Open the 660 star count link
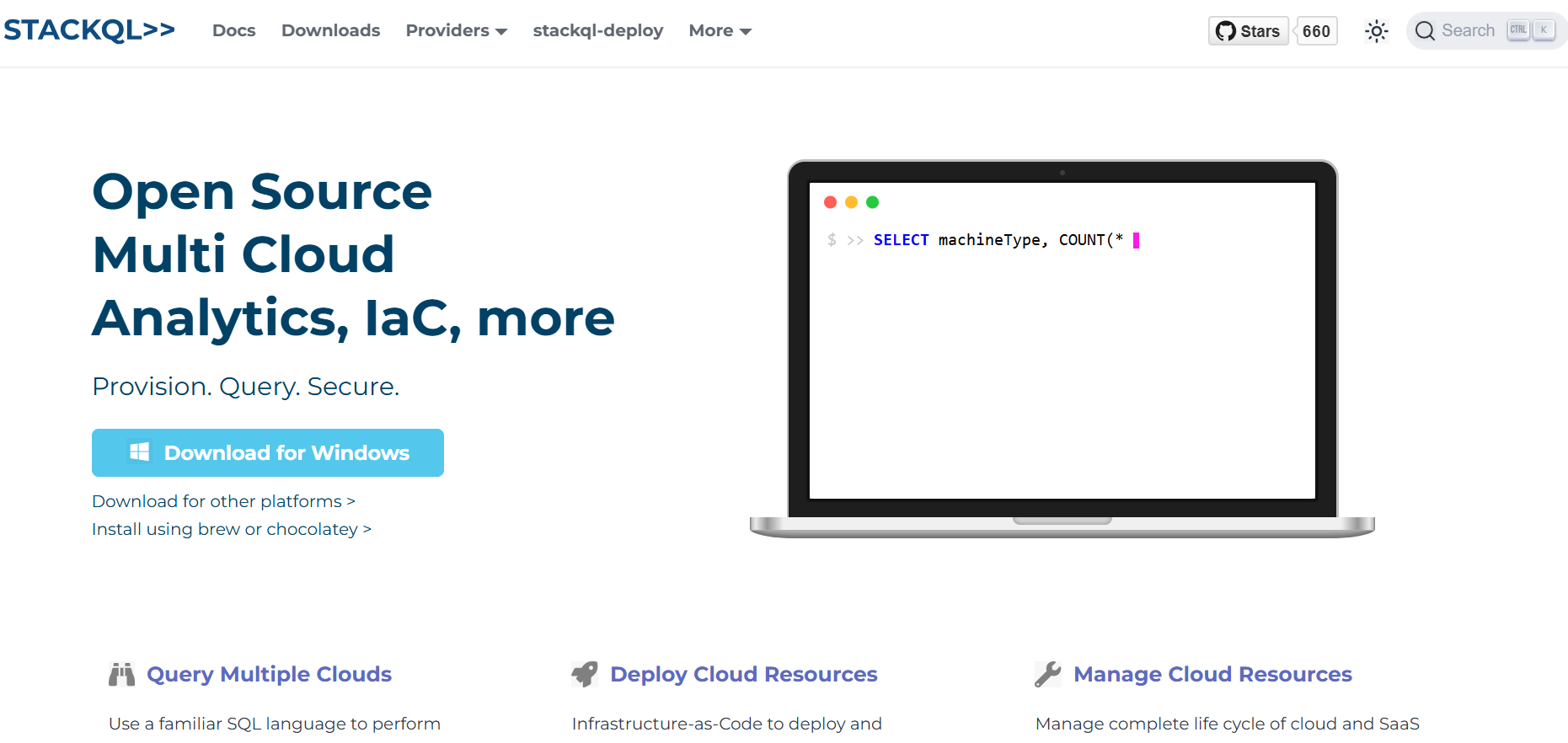This screenshot has height=743, width=1568. (x=1316, y=31)
